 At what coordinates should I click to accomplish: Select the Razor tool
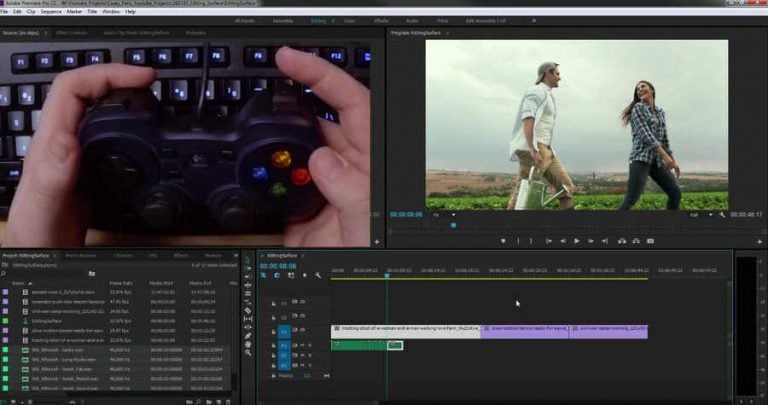(247, 310)
